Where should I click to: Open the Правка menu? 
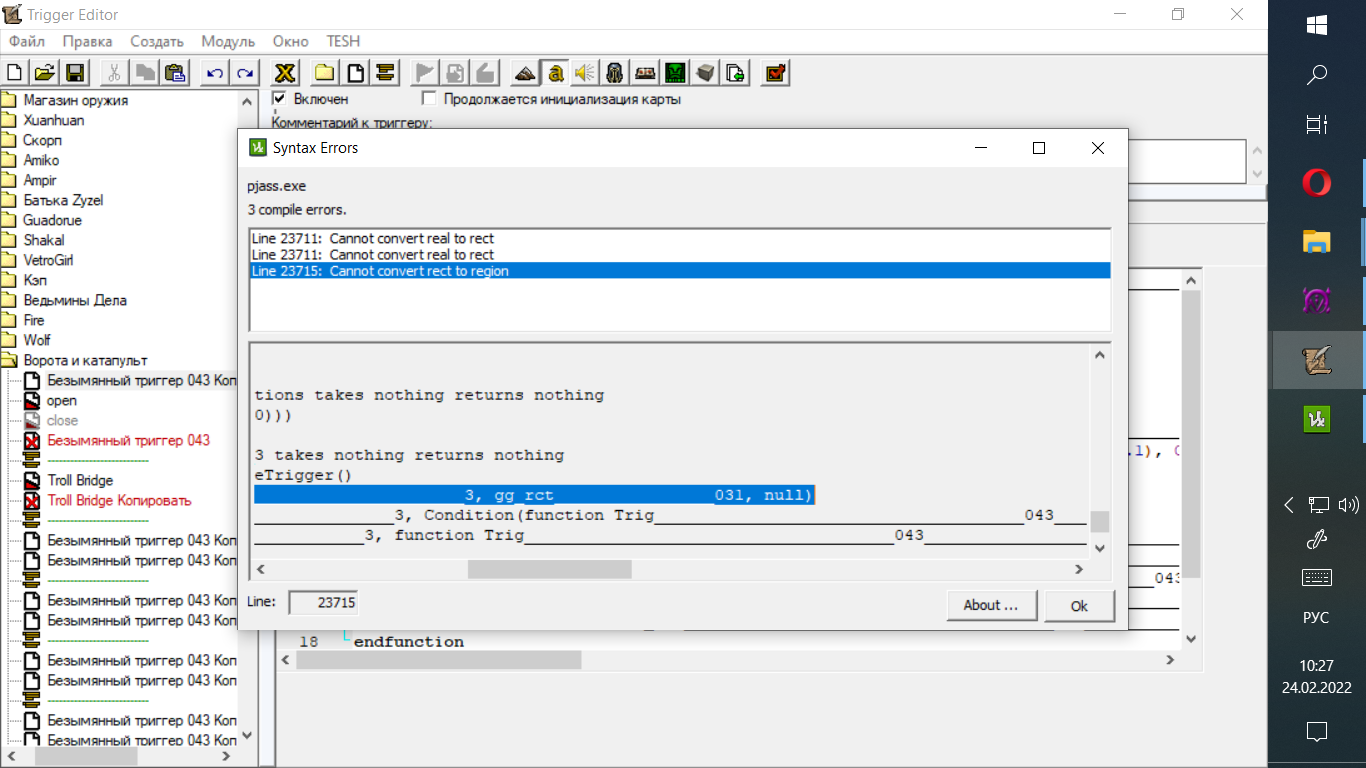87,42
